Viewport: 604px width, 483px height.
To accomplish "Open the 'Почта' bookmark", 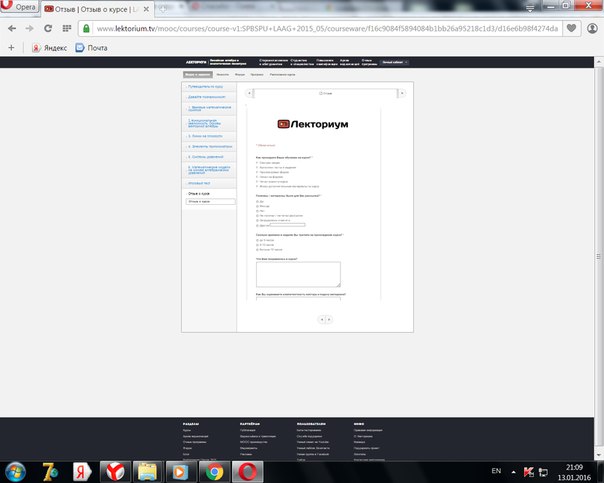I will (92, 48).
